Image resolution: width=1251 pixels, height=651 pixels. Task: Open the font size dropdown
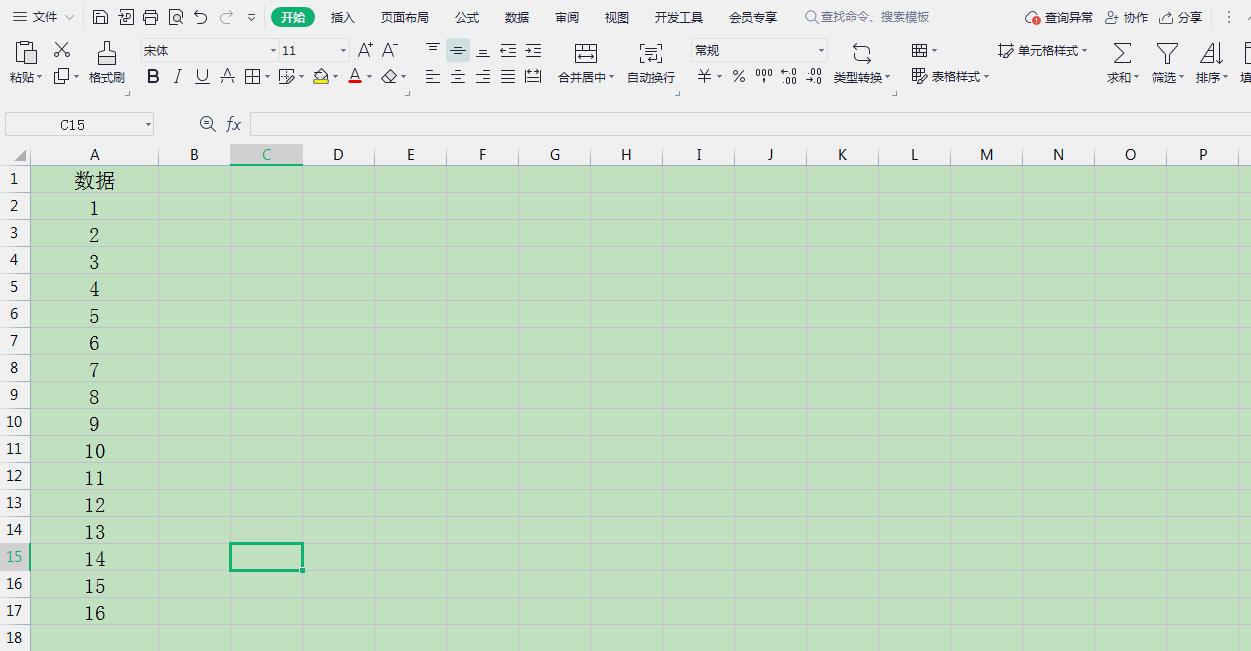point(342,50)
